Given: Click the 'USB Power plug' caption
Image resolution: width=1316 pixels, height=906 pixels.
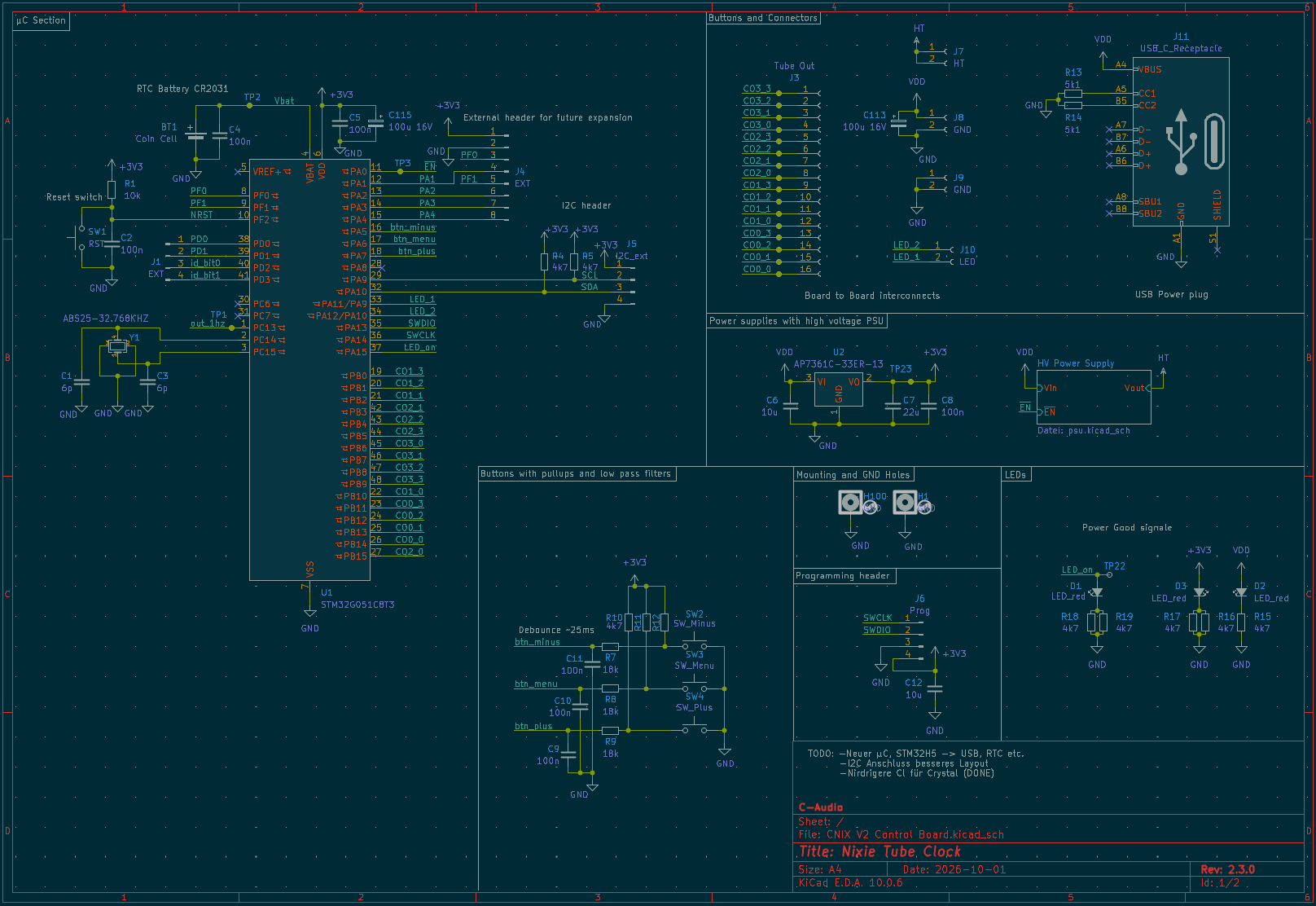Looking at the screenshot, I should click(x=1172, y=294).
